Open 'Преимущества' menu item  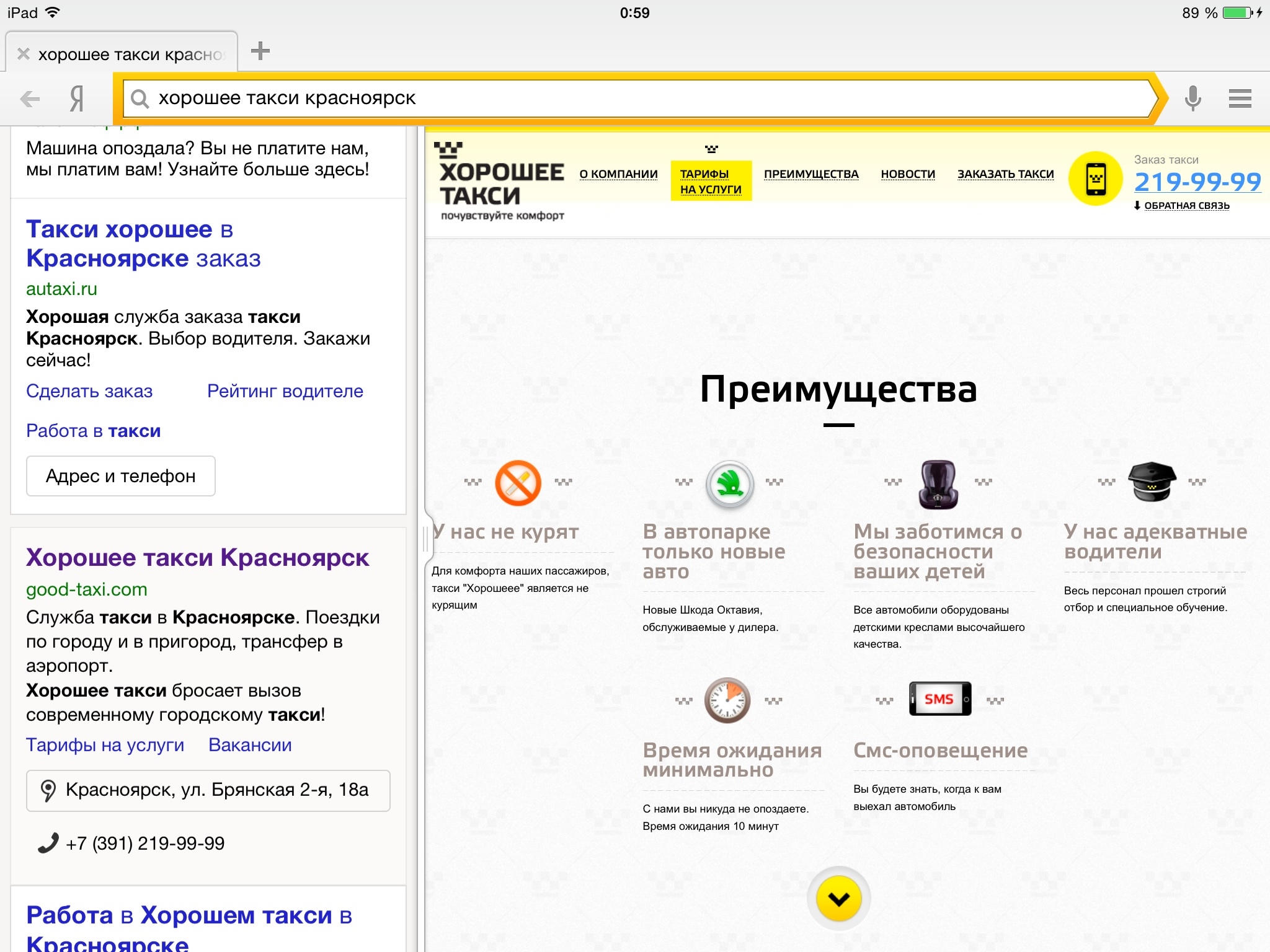(811, 174)
